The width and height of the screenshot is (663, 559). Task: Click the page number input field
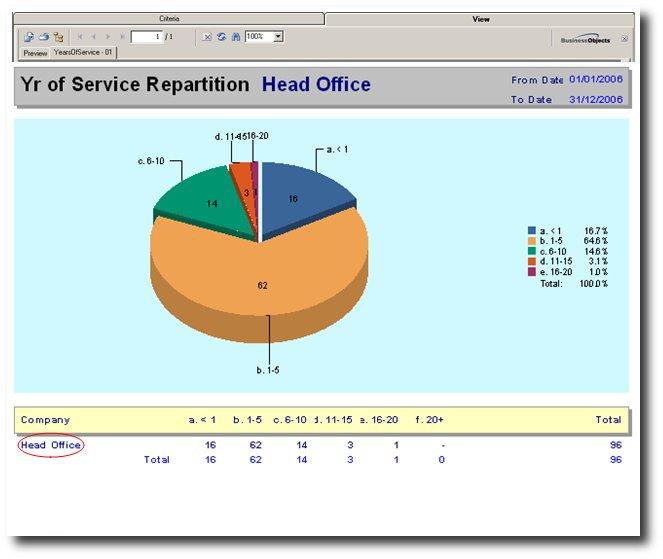point(146,36)
